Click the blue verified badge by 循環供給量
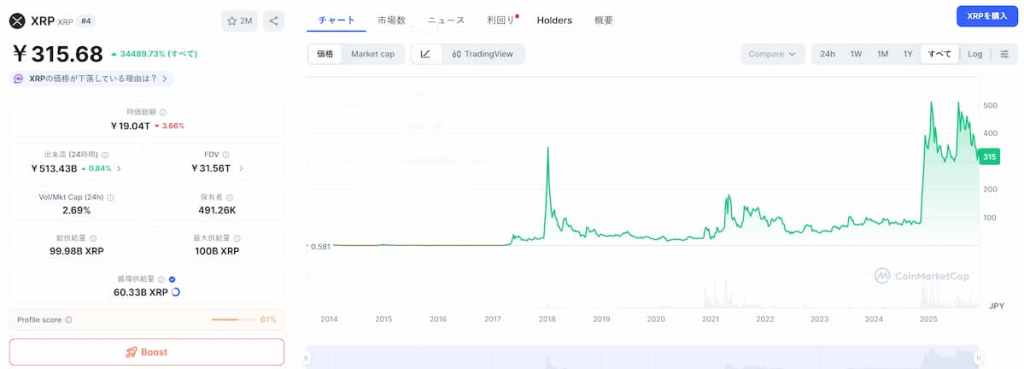 [172, 280]
